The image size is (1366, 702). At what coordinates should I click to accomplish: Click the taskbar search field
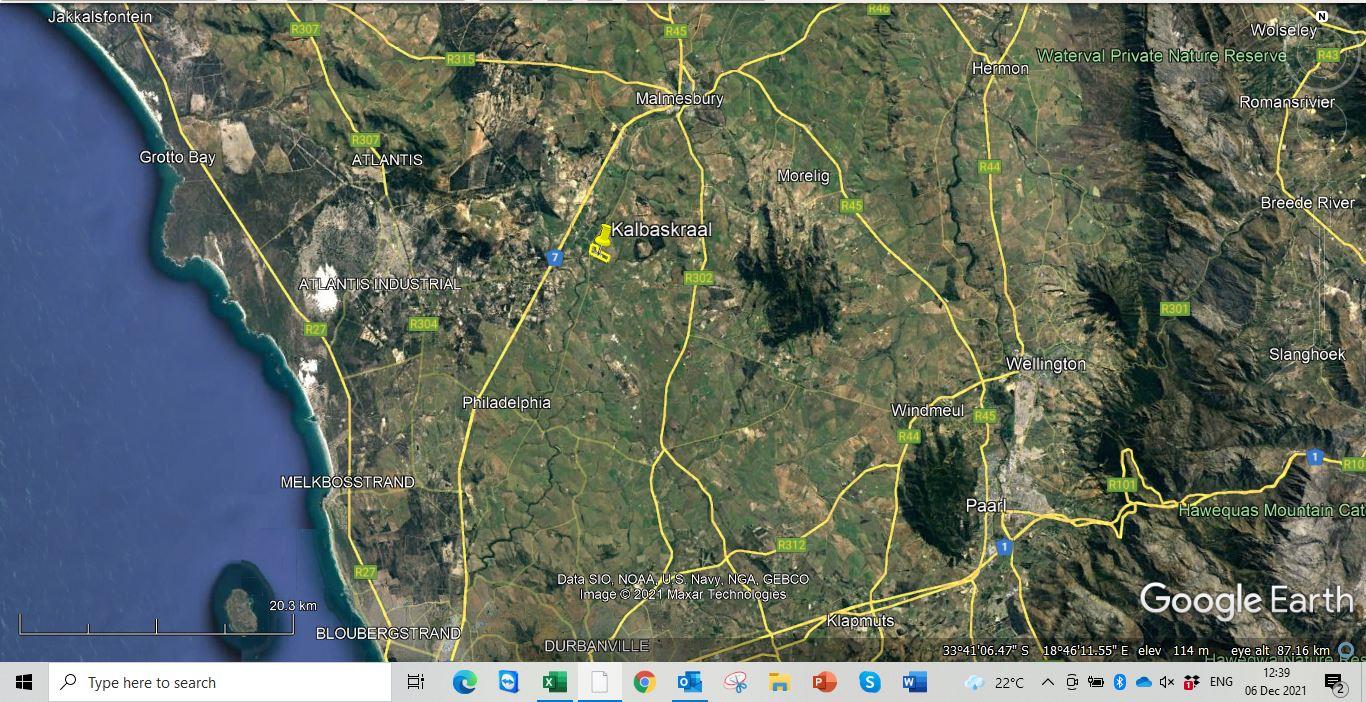[x=200, y=682]
